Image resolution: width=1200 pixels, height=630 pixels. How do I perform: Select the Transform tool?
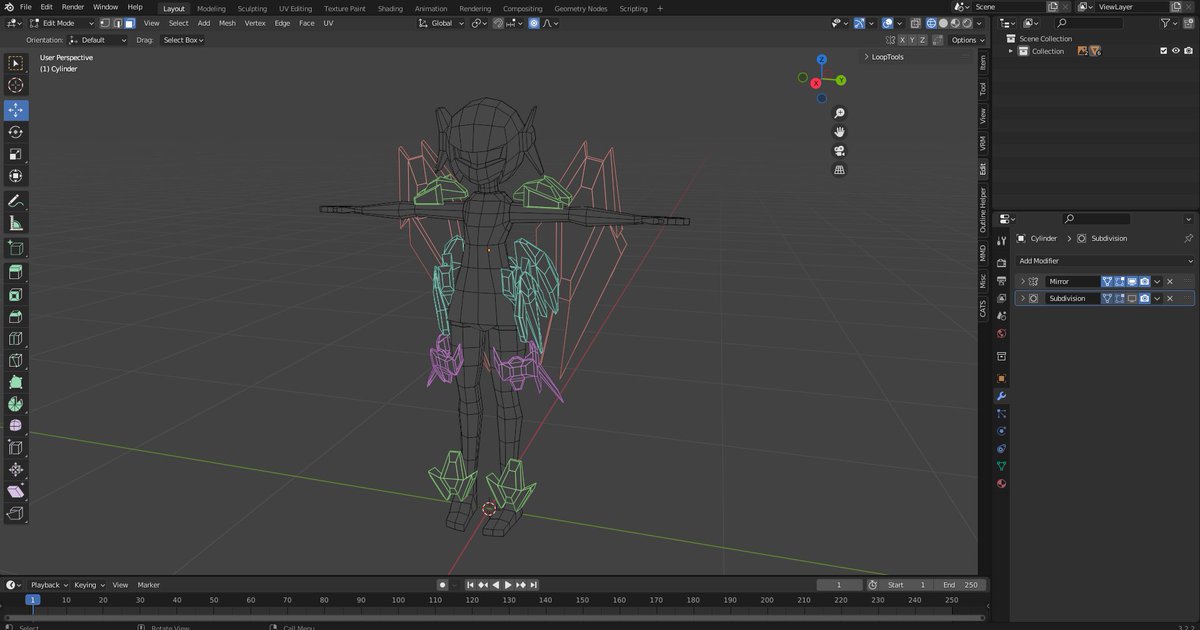coord(16,176)
